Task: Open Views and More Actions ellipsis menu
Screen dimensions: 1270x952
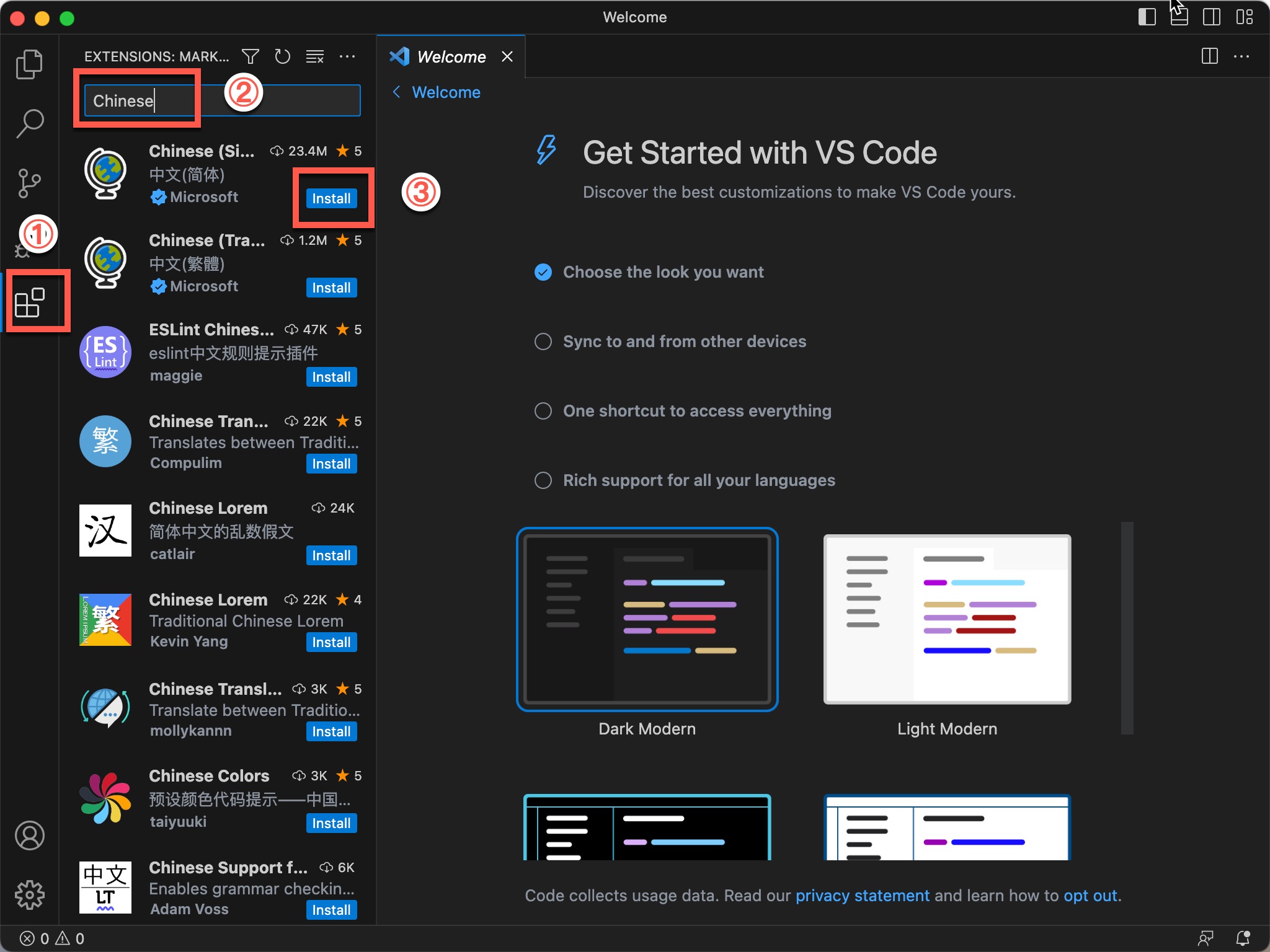Action: (x=347, y=56)
